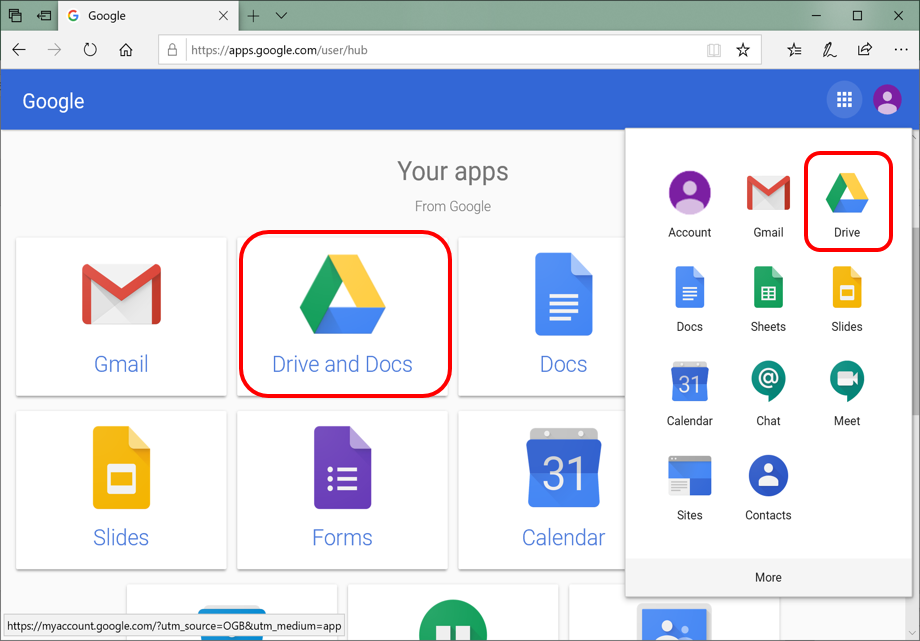Click the Forms text link on card
920x641 pixels.
coord(342,537)
